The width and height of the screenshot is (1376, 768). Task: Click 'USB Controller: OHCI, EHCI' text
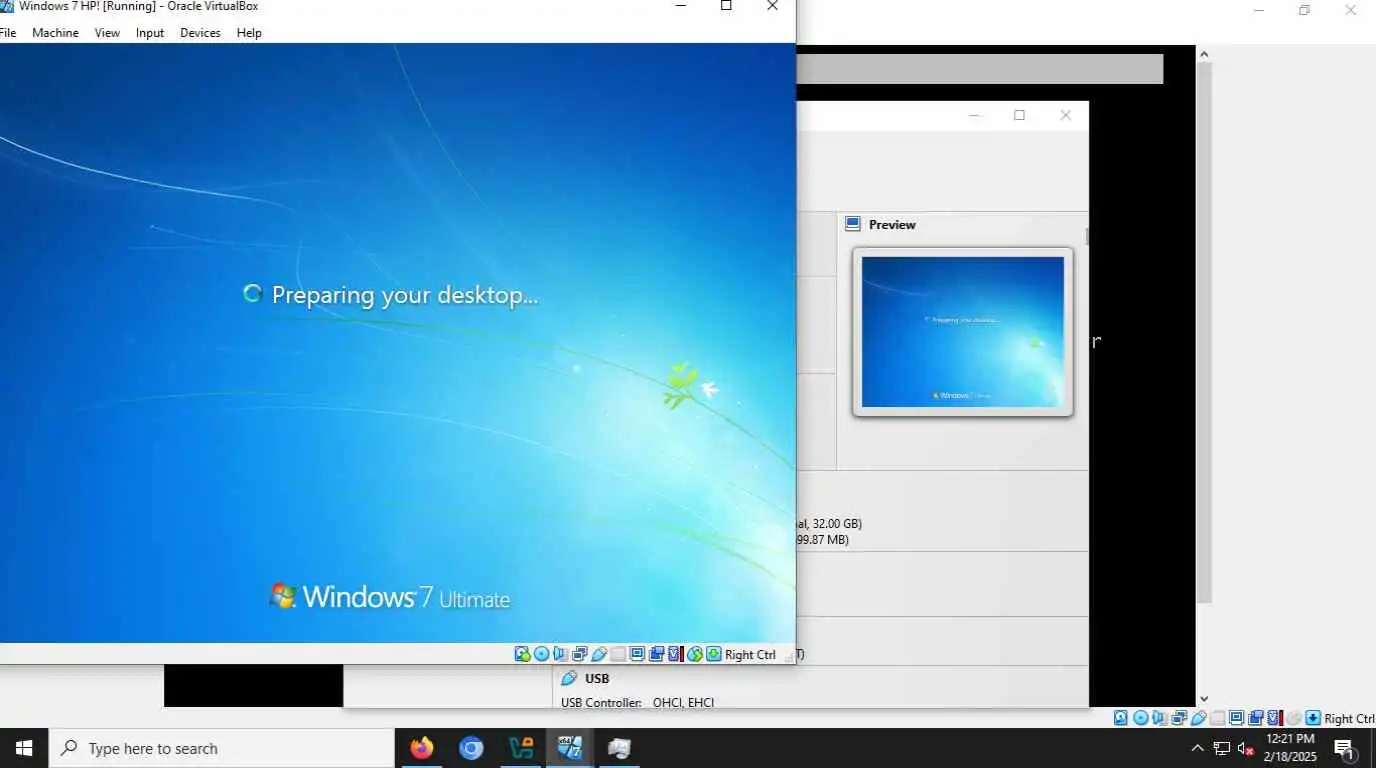point(638,703)
